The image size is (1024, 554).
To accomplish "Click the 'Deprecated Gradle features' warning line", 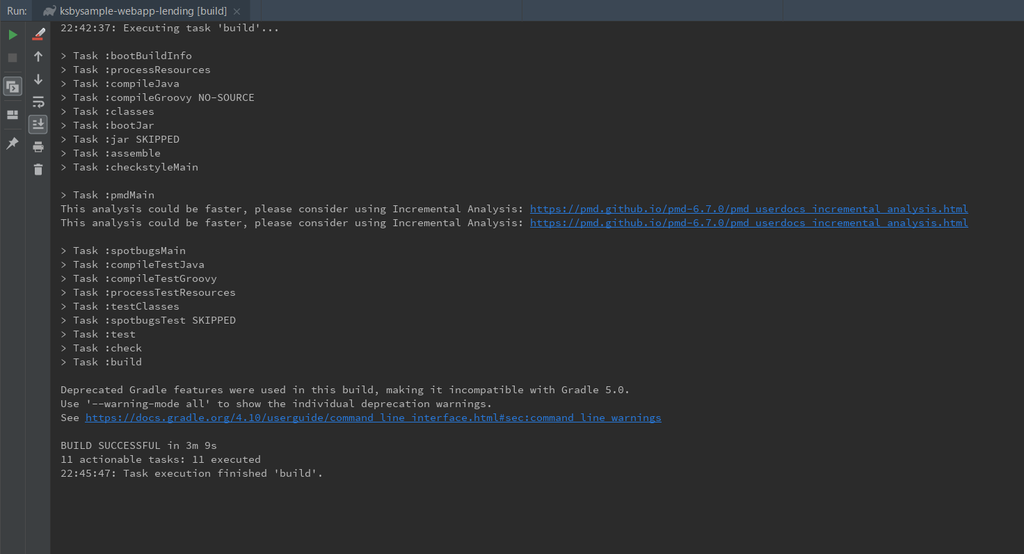I will click(345, 390).
